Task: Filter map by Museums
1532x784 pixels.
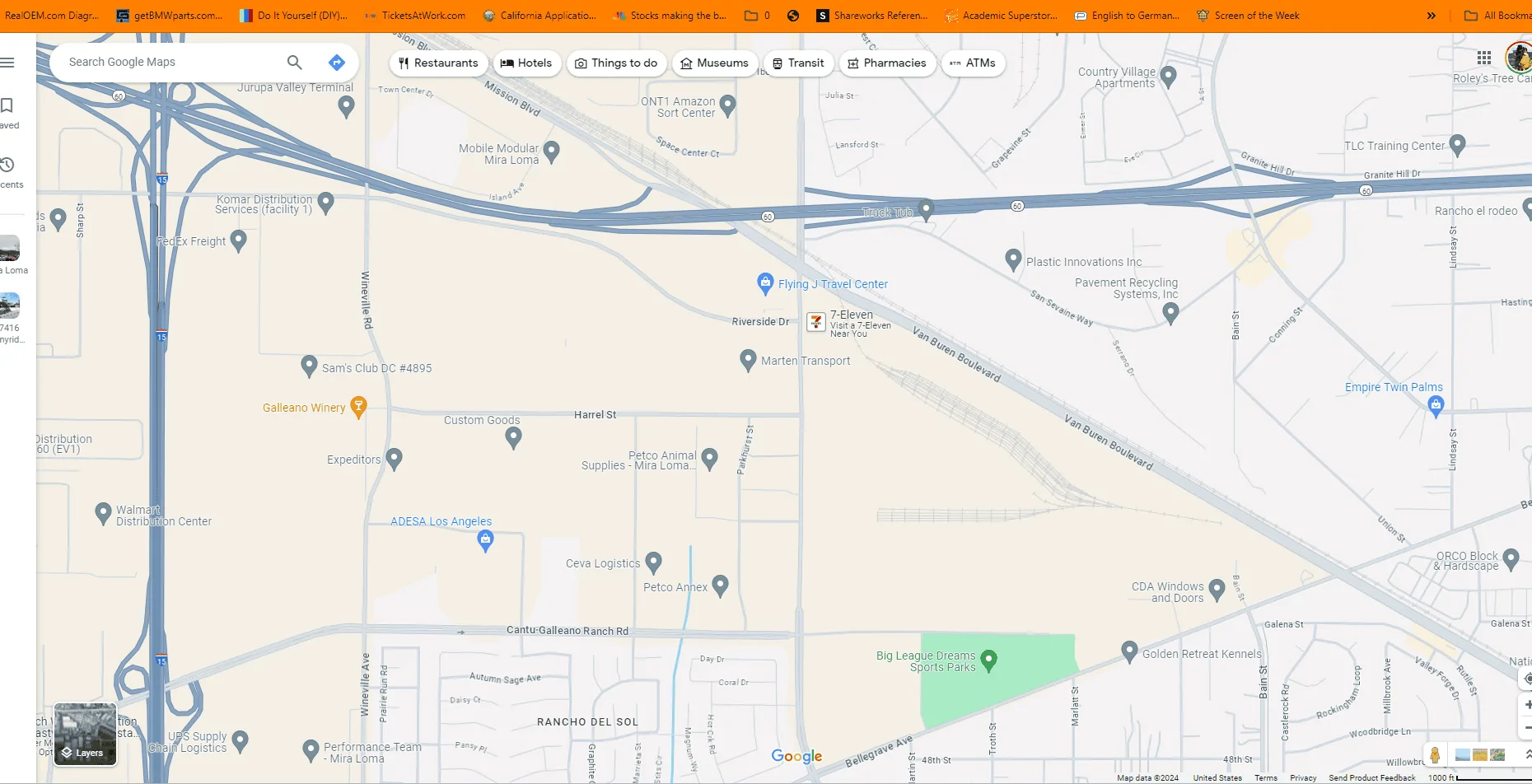Action: pyautogui.click(x=714, y=63)
